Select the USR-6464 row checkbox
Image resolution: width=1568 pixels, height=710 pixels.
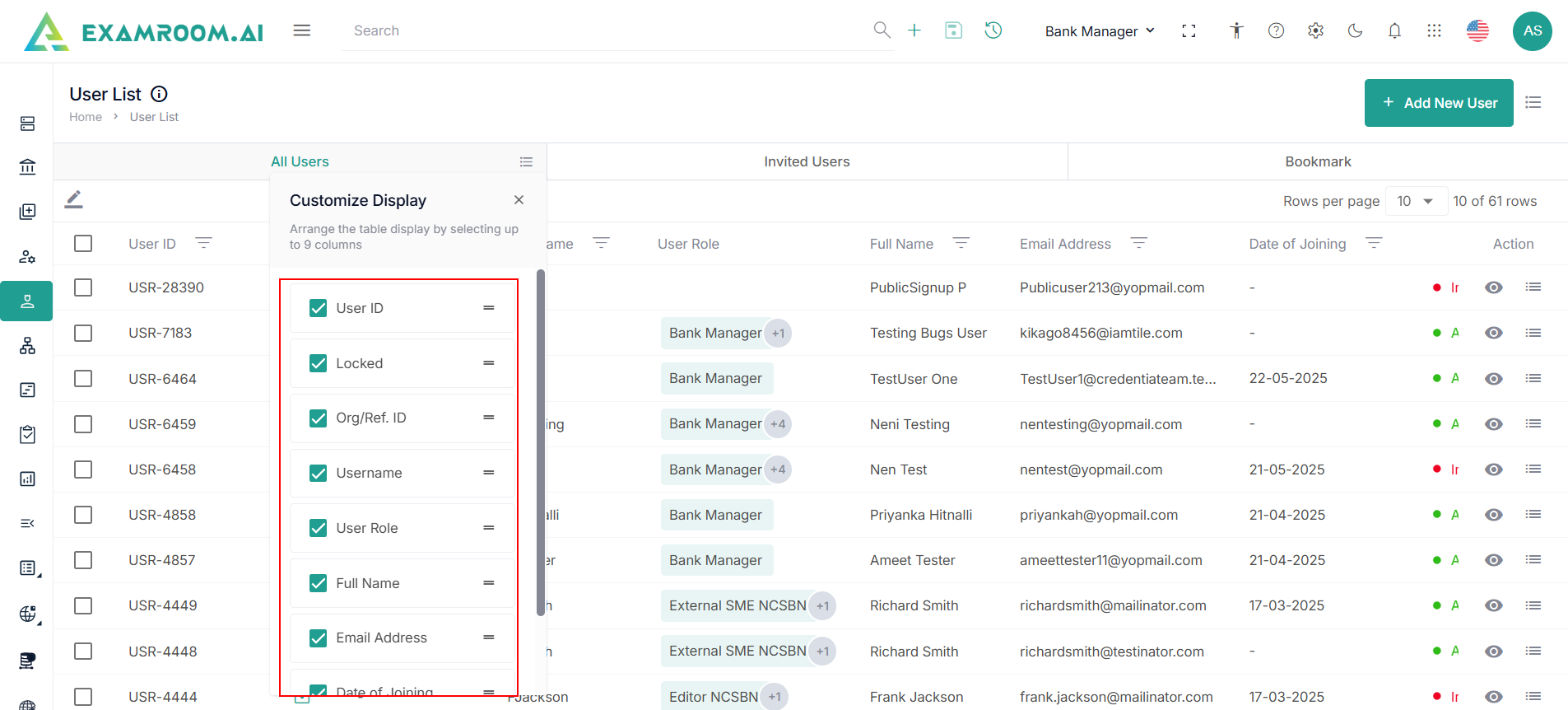click(x=83, y=379)
